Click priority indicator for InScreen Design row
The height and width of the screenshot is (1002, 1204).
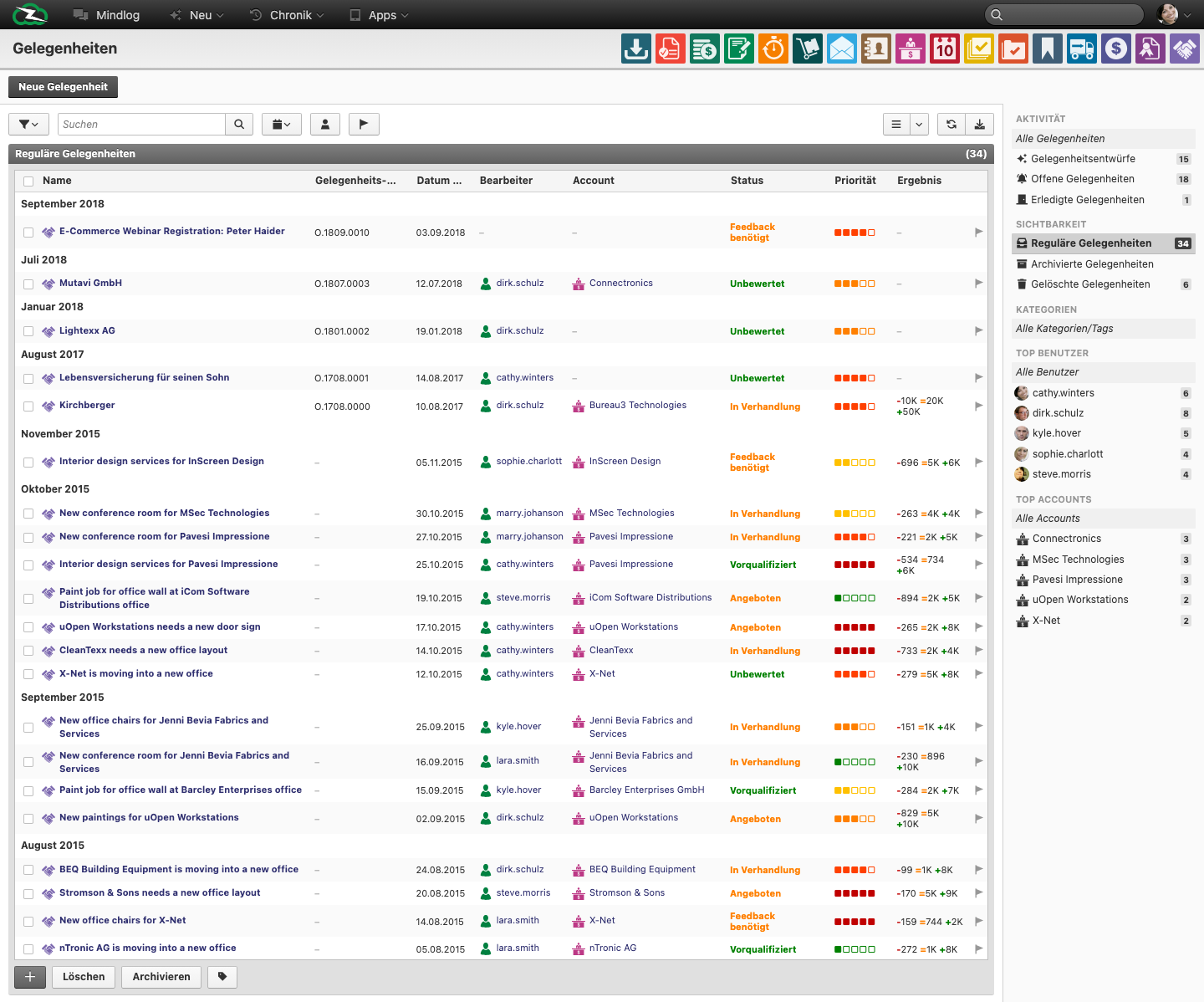pyautogui.click(x=855, y=463)
